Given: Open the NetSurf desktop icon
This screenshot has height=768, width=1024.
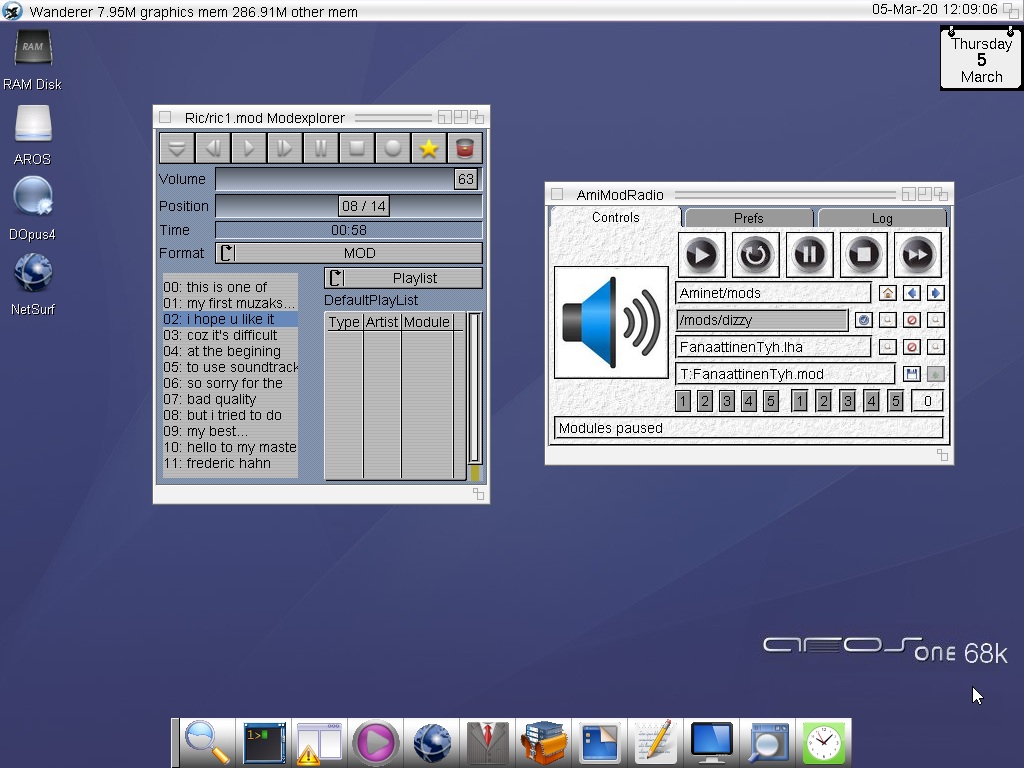Looking at the screenshot, I should pyautogui.click(x=32, y=274).
